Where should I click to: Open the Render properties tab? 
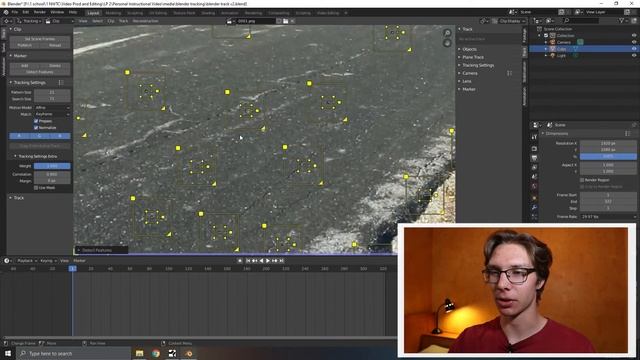534,149
